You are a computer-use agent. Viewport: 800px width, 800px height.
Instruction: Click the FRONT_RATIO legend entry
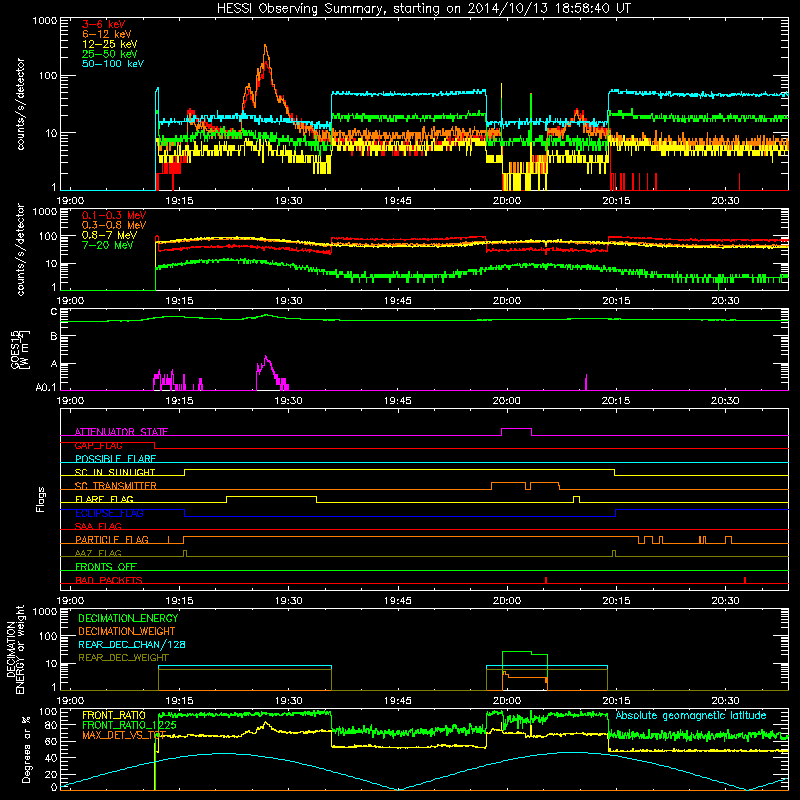[x=114, y=715]
